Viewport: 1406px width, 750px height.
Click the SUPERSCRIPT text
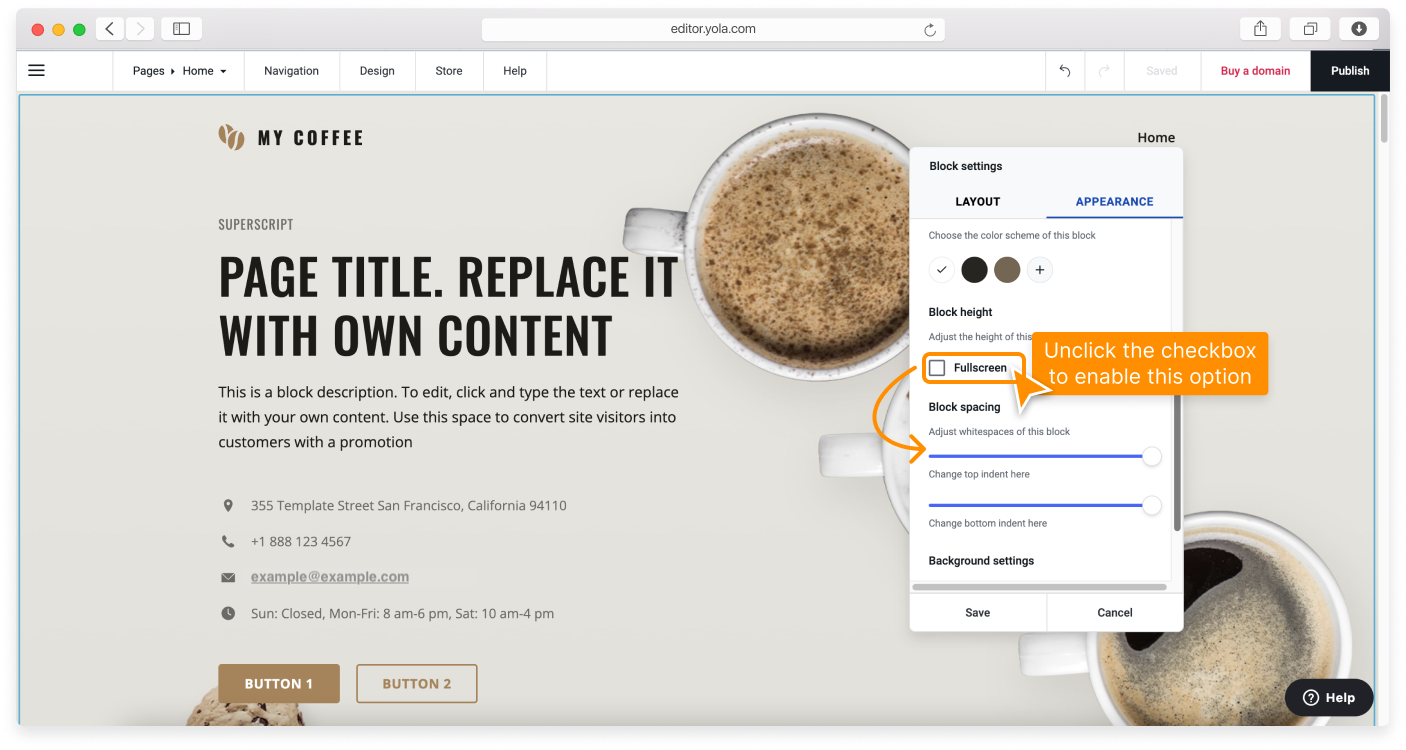coord(256,225)
